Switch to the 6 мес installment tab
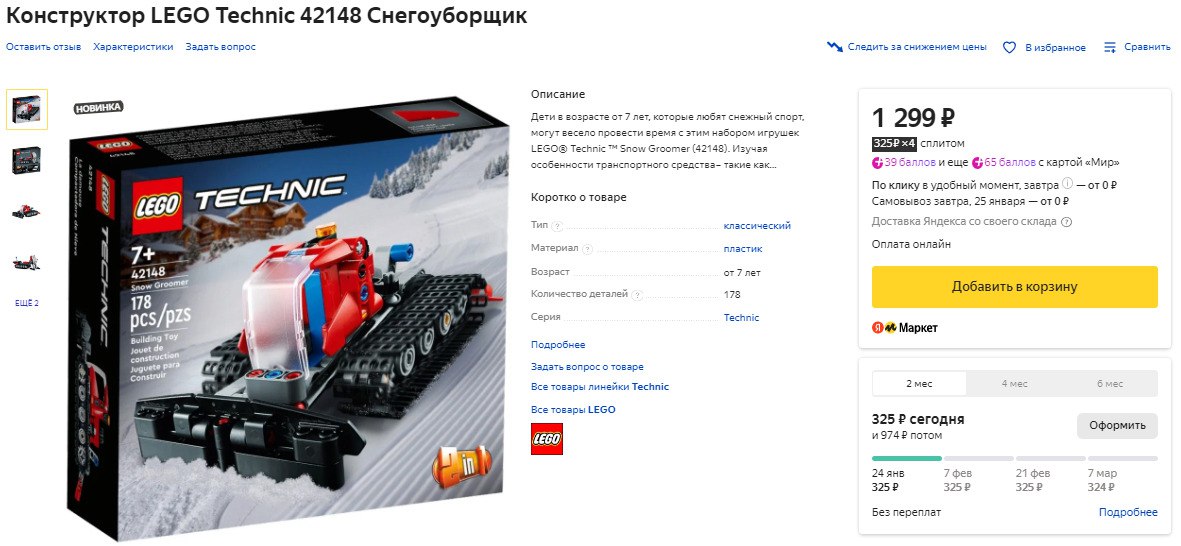 pos(1109,384)
